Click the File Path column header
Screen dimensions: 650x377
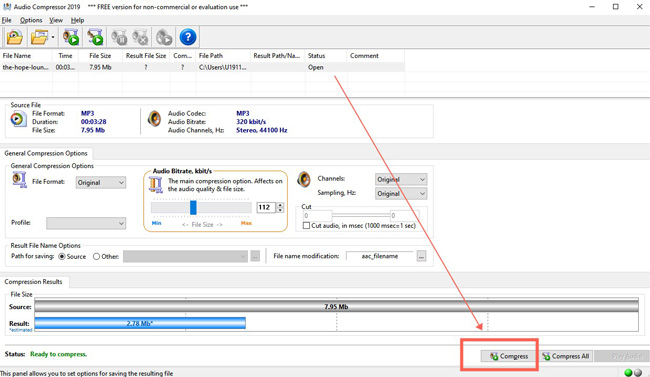[223, 56]
